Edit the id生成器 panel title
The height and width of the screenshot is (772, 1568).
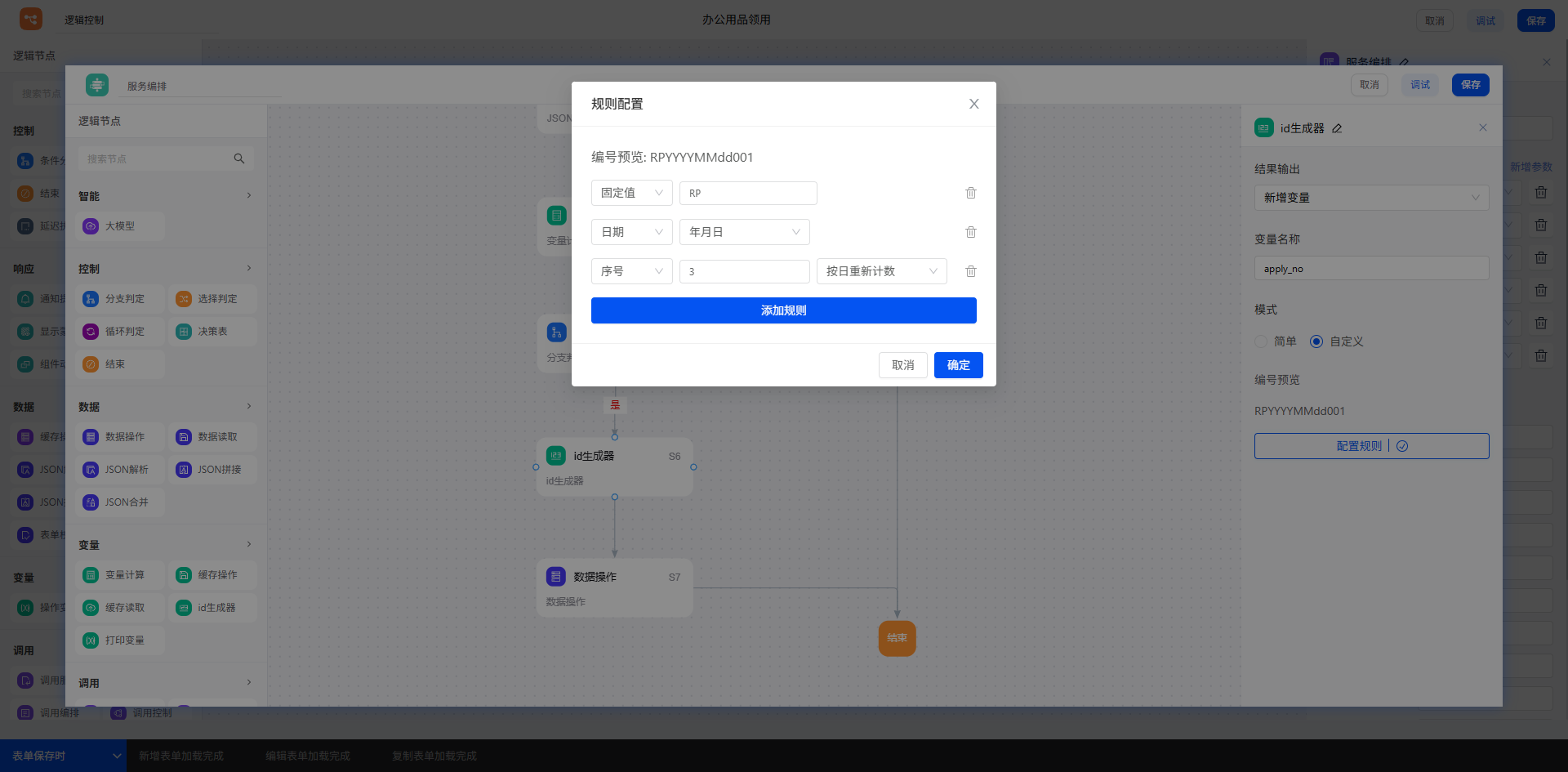[x=1337, y=128]
